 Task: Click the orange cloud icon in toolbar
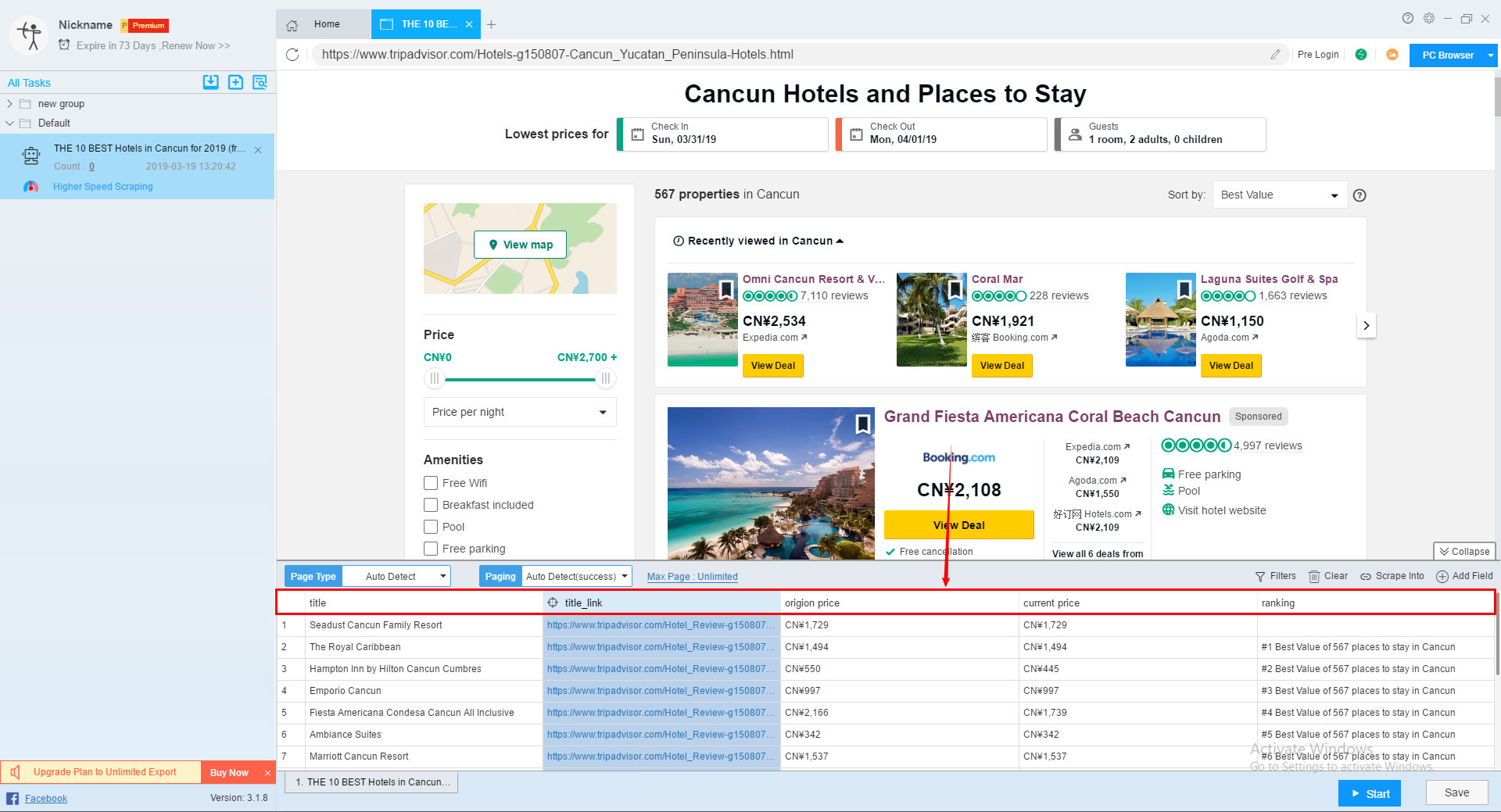[x=1392, y=55]
